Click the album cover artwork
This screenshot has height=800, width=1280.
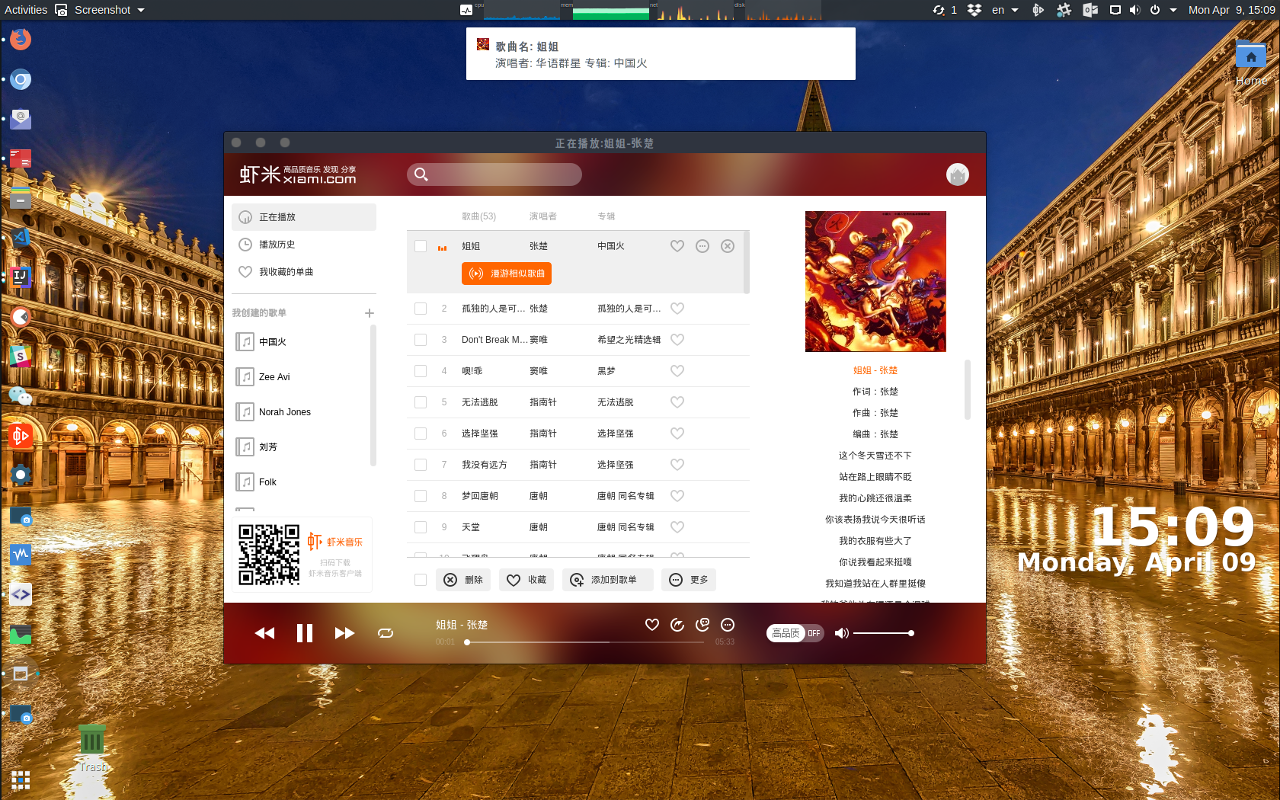point(875,281)
